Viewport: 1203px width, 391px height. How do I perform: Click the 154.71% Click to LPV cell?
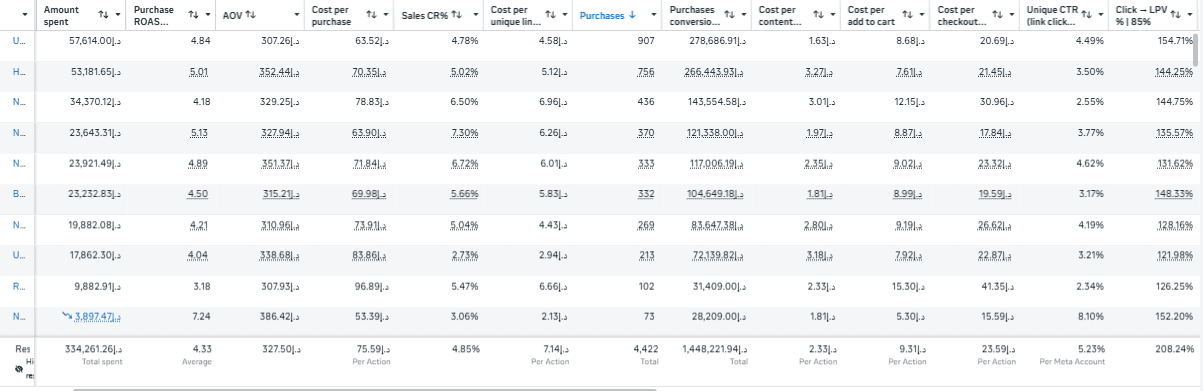1175,42
